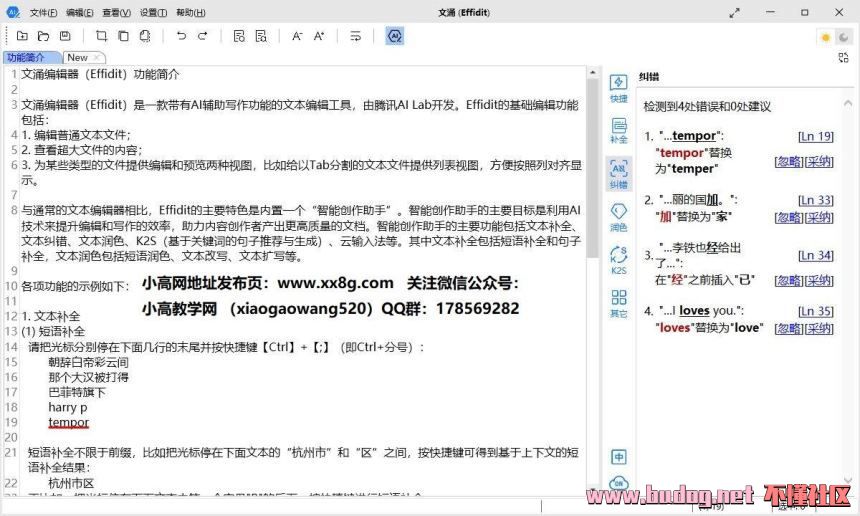Accept the insert 已 correction
860x516 pixels.
(819, 280)
